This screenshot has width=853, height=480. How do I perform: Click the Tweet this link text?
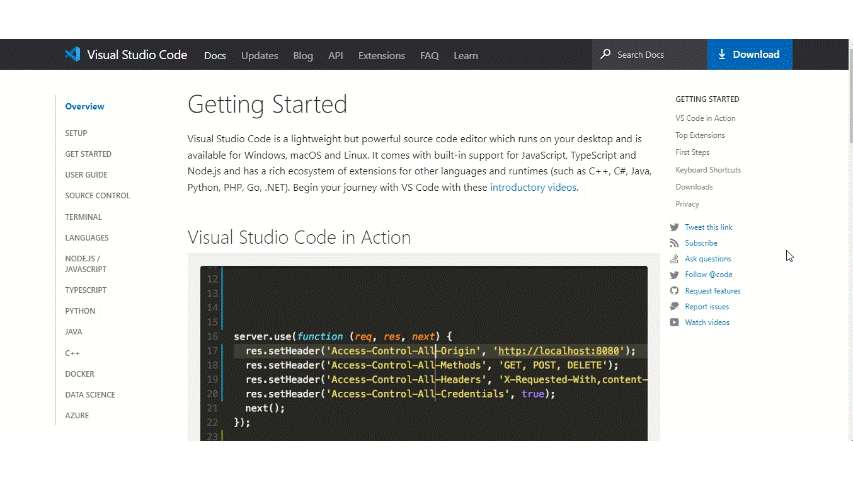coord(708,227)
